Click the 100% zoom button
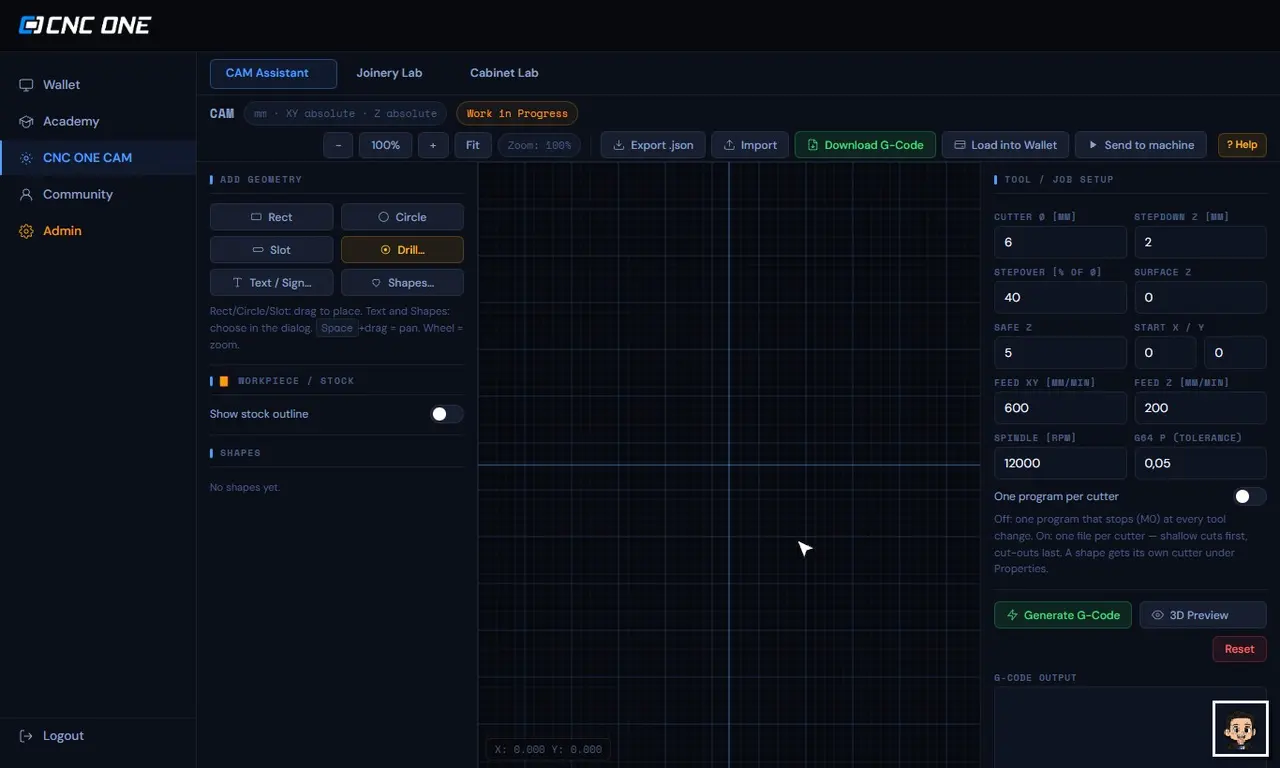1280x768 pixels. point(386,145)
